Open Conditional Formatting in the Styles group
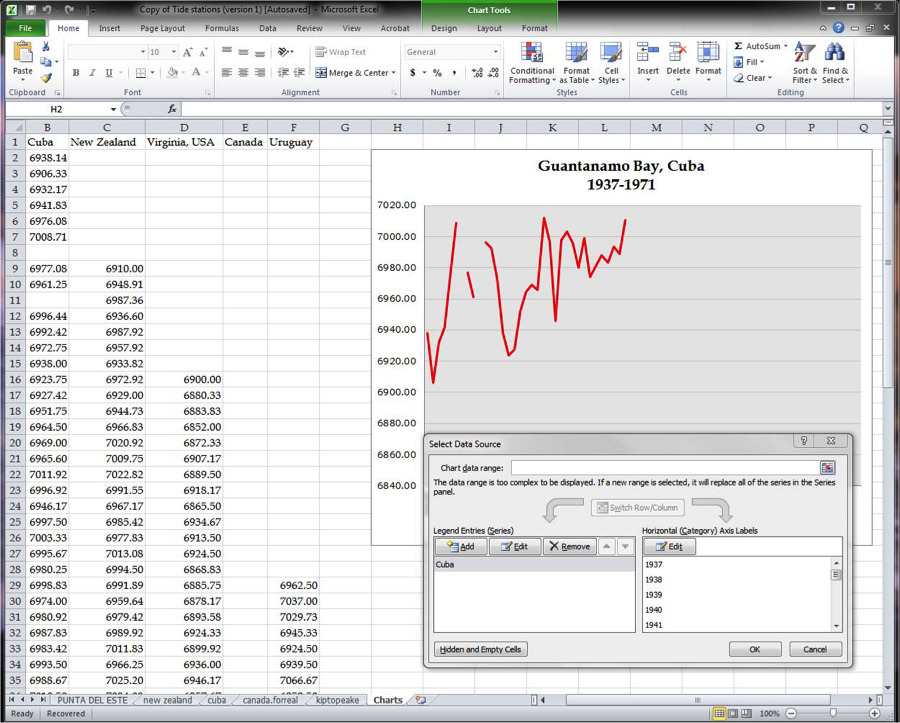Viewport: 900px width, 723px height. click(532, 62)
